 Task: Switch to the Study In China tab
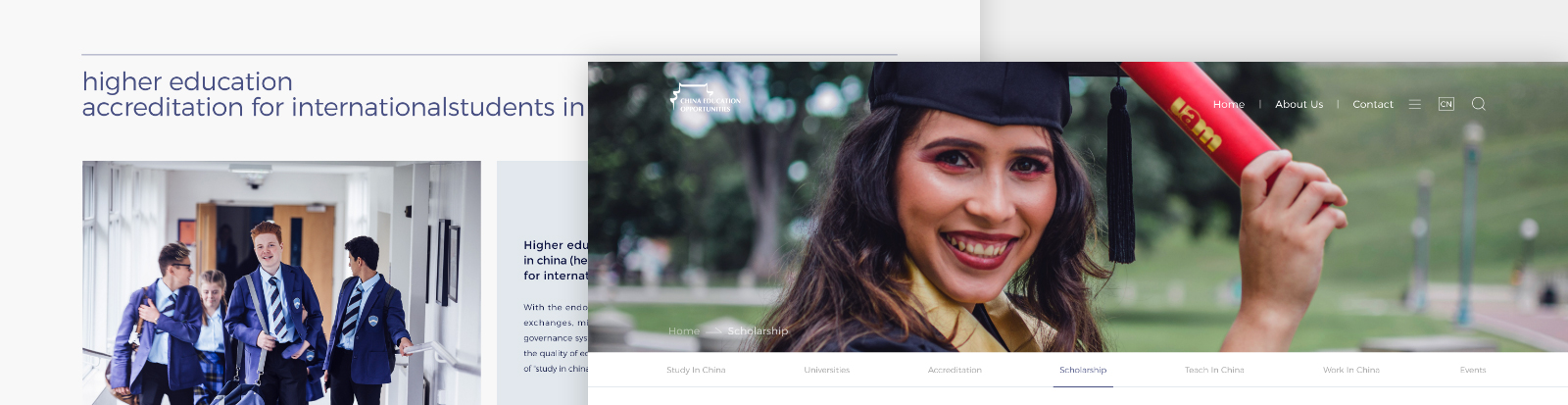[696, 370]
